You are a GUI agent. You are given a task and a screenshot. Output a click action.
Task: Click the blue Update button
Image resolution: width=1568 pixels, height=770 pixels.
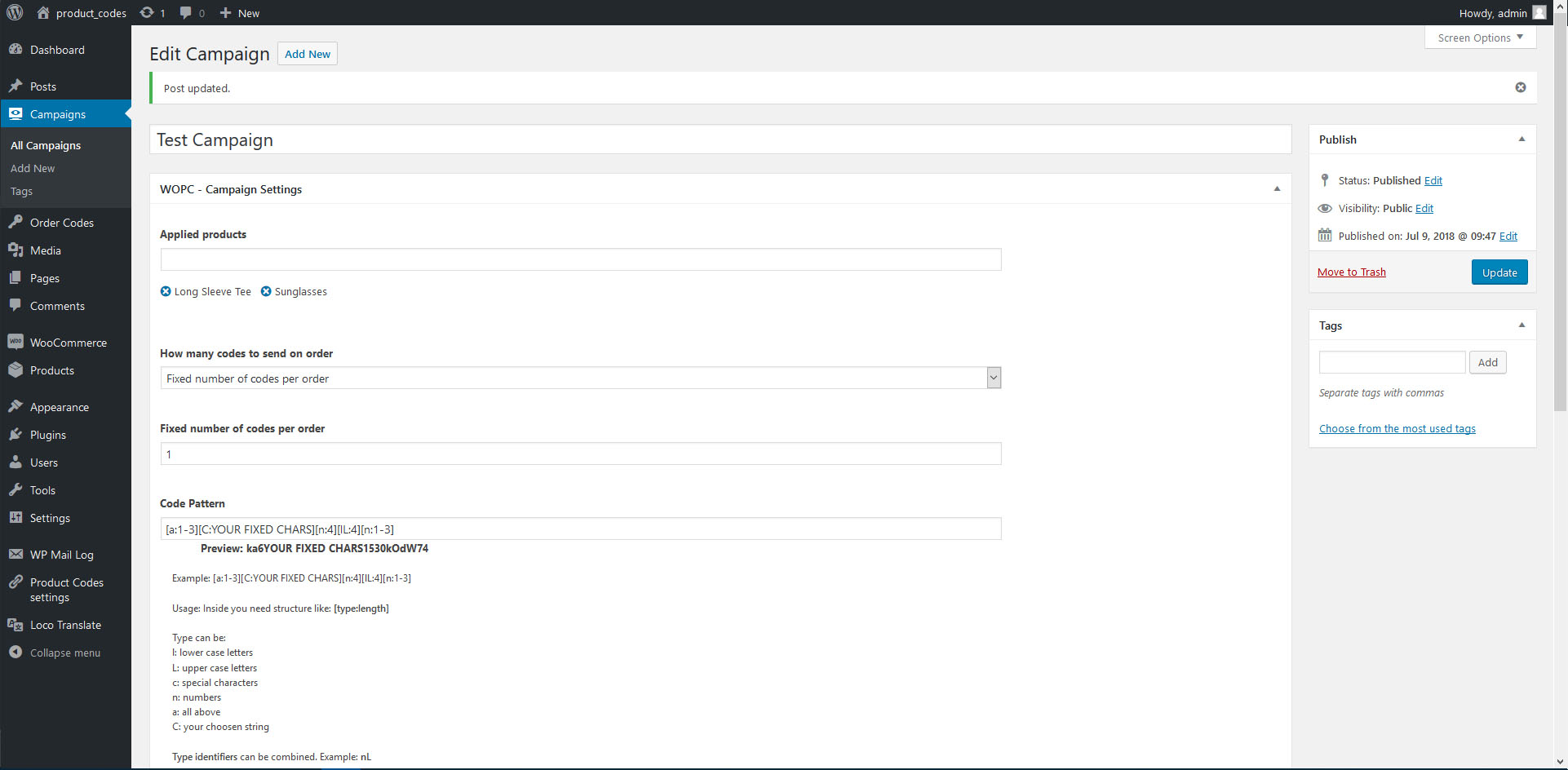tap(1499, 272)
